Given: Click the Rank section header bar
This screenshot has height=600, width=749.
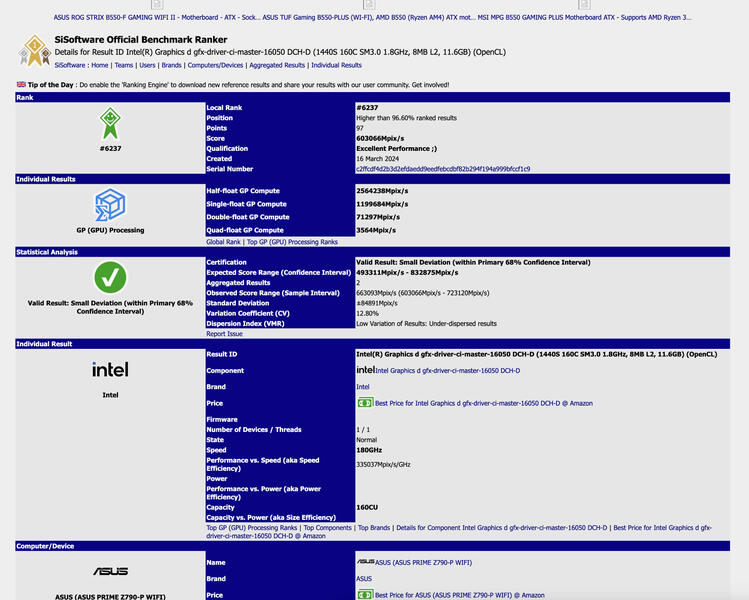Looking at the screenshot, I should coord(373,97).
